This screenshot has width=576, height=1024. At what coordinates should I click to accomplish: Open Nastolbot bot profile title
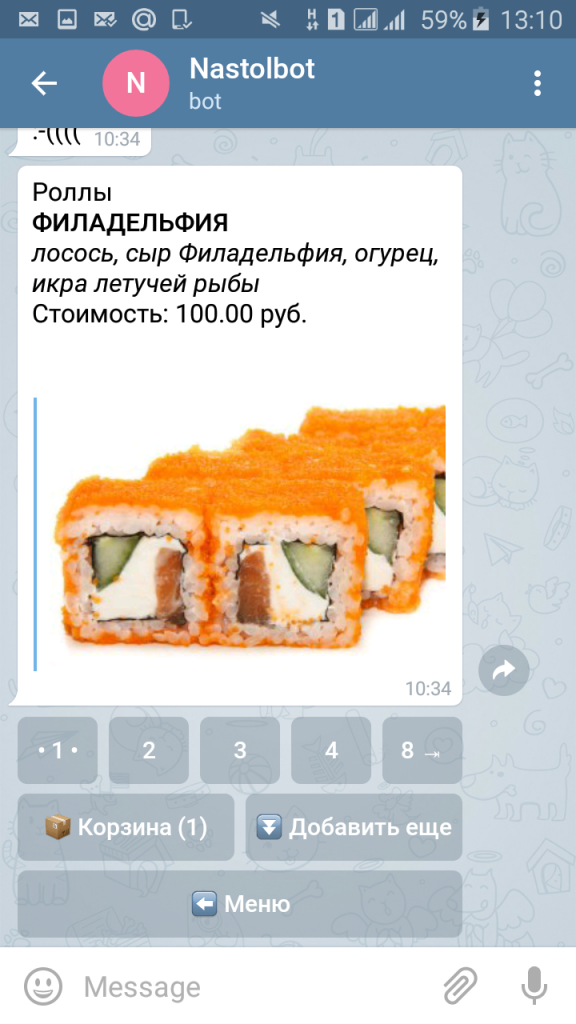(x=252, y=69)
